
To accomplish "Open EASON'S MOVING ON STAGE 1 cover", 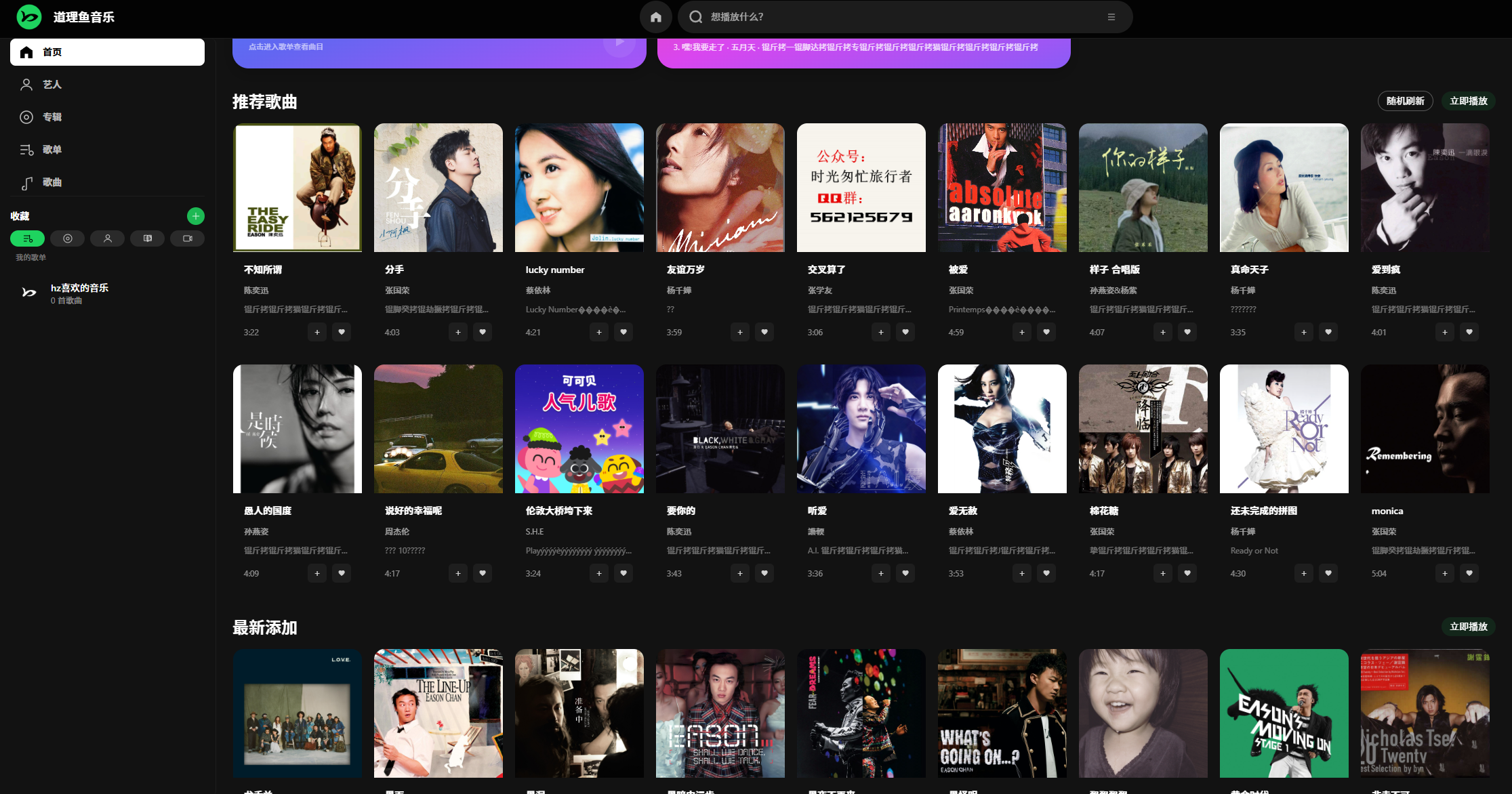I will pyautogui.click(x=1284, y=713).
